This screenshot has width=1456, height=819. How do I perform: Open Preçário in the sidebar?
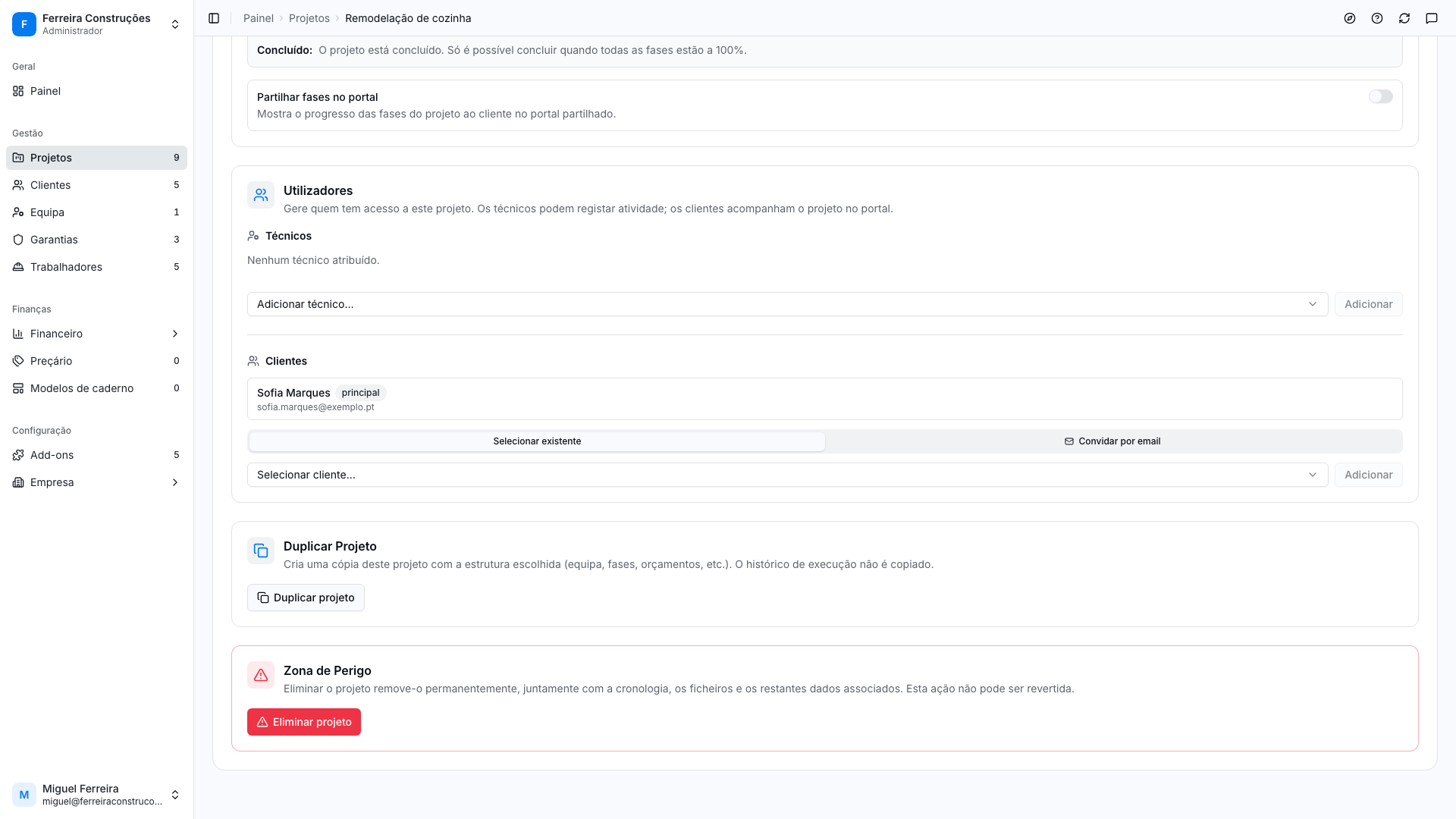pos(96,361)
